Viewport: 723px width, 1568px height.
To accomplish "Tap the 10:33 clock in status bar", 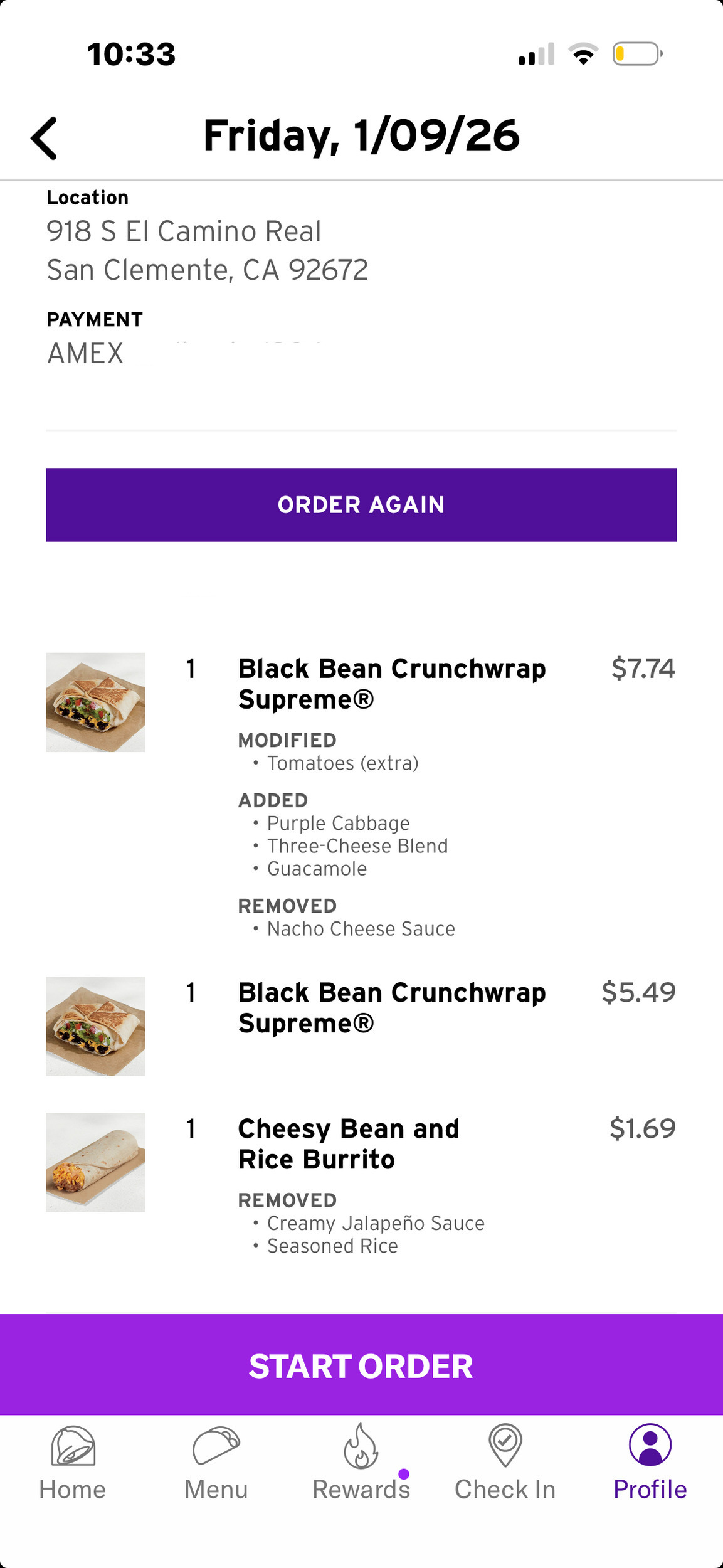I will 132,54.
